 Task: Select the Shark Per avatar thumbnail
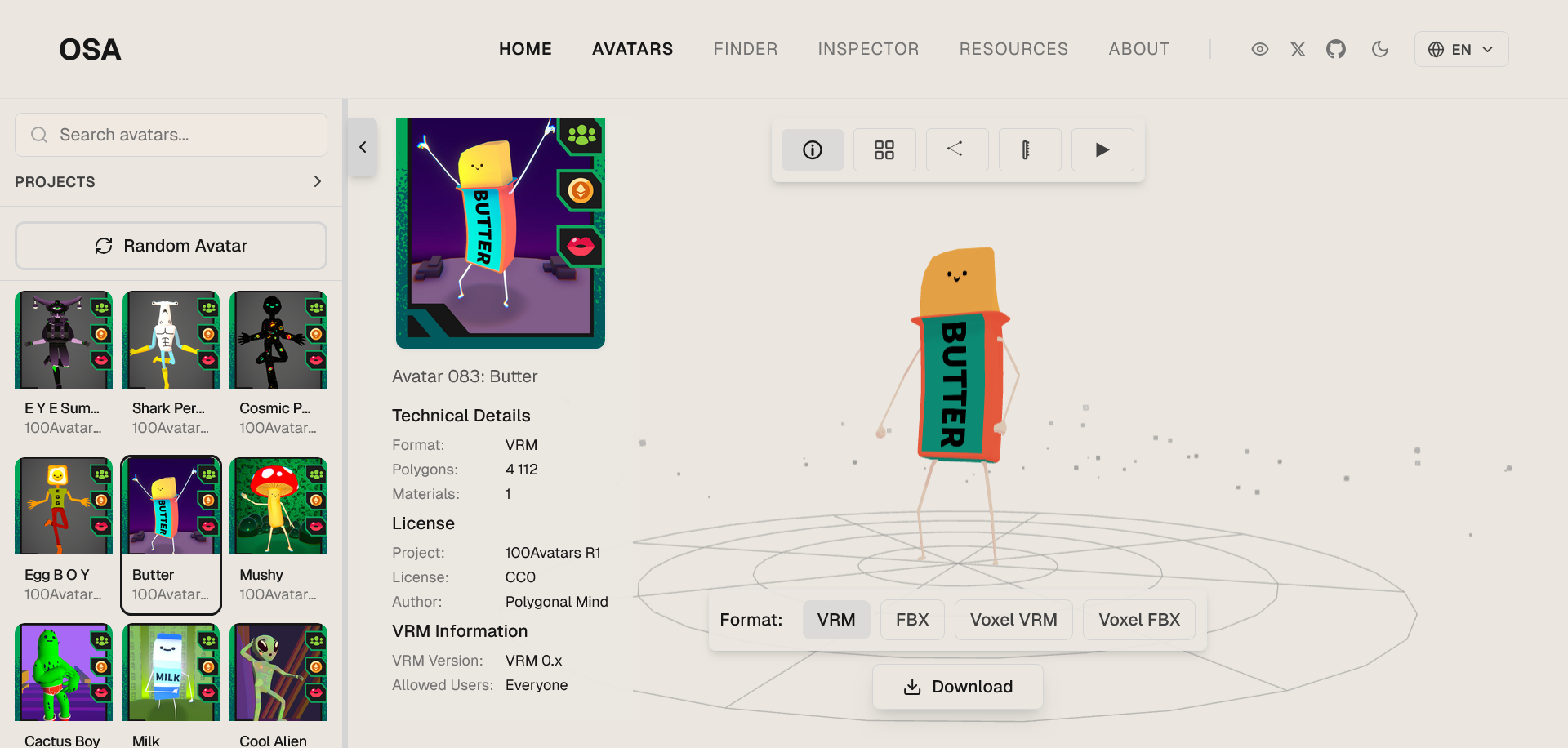[x=171, y=340]
